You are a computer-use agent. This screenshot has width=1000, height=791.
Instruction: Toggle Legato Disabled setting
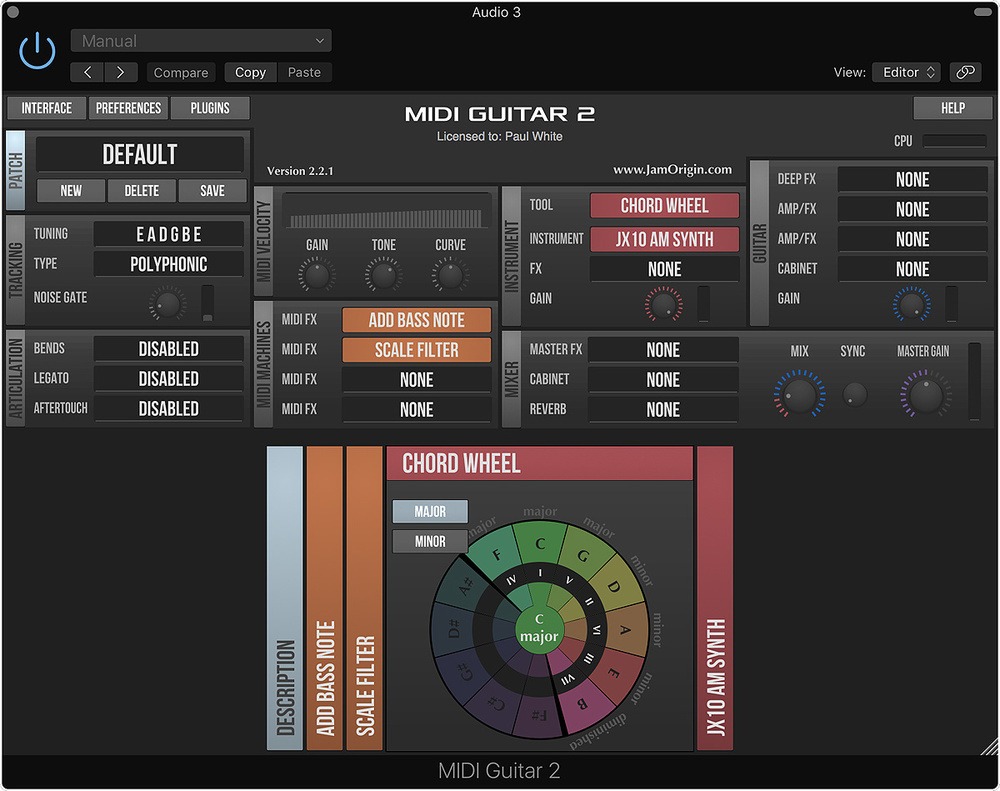(x=168, y=379)
